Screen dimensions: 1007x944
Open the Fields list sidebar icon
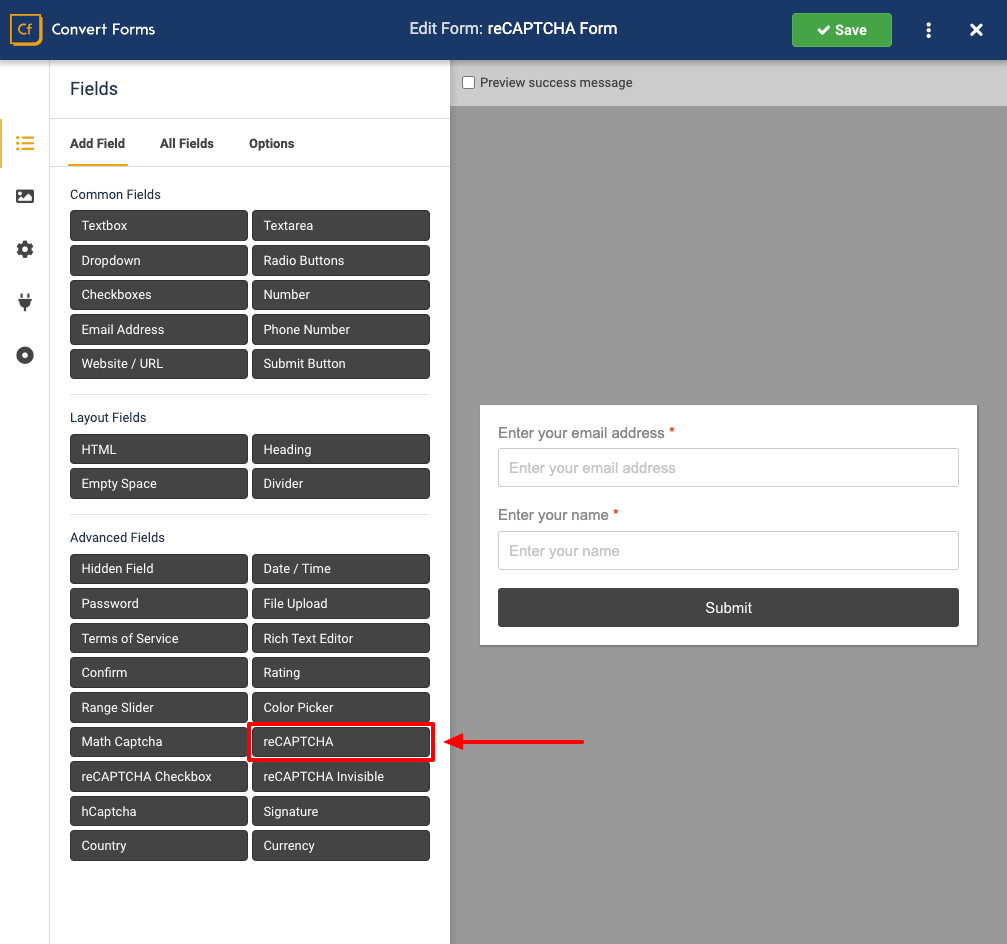[x=25, y=143]
